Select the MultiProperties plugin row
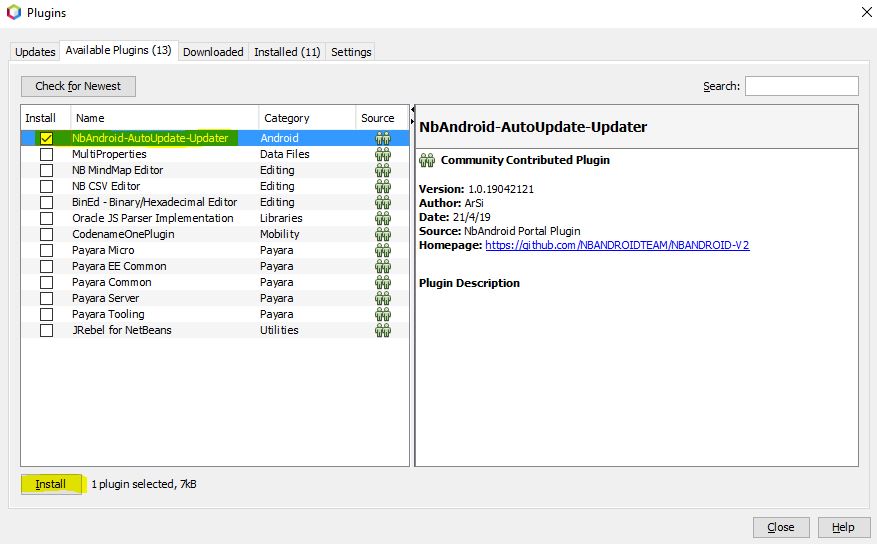Image resolution: width=877 pixels, height=544 pixels. [215, 154]
